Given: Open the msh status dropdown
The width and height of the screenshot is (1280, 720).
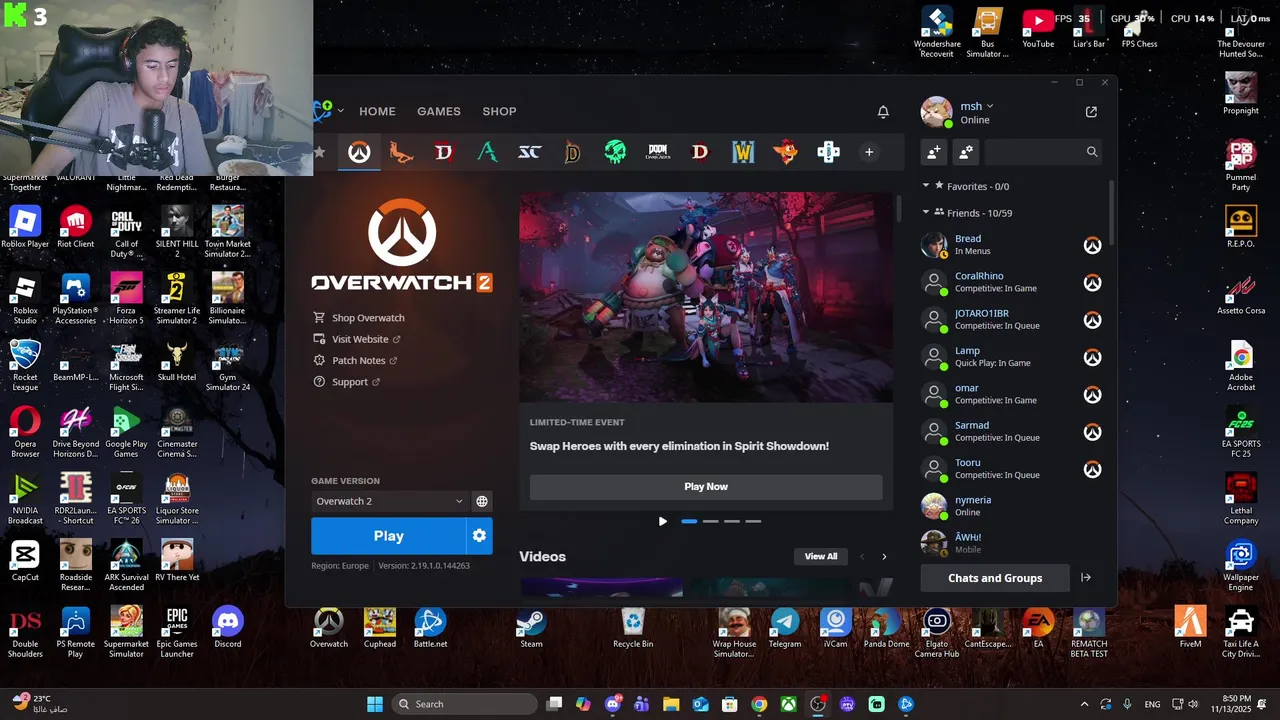Looking at the screenshot, I should pyautogui.click(x=977, y=106).
